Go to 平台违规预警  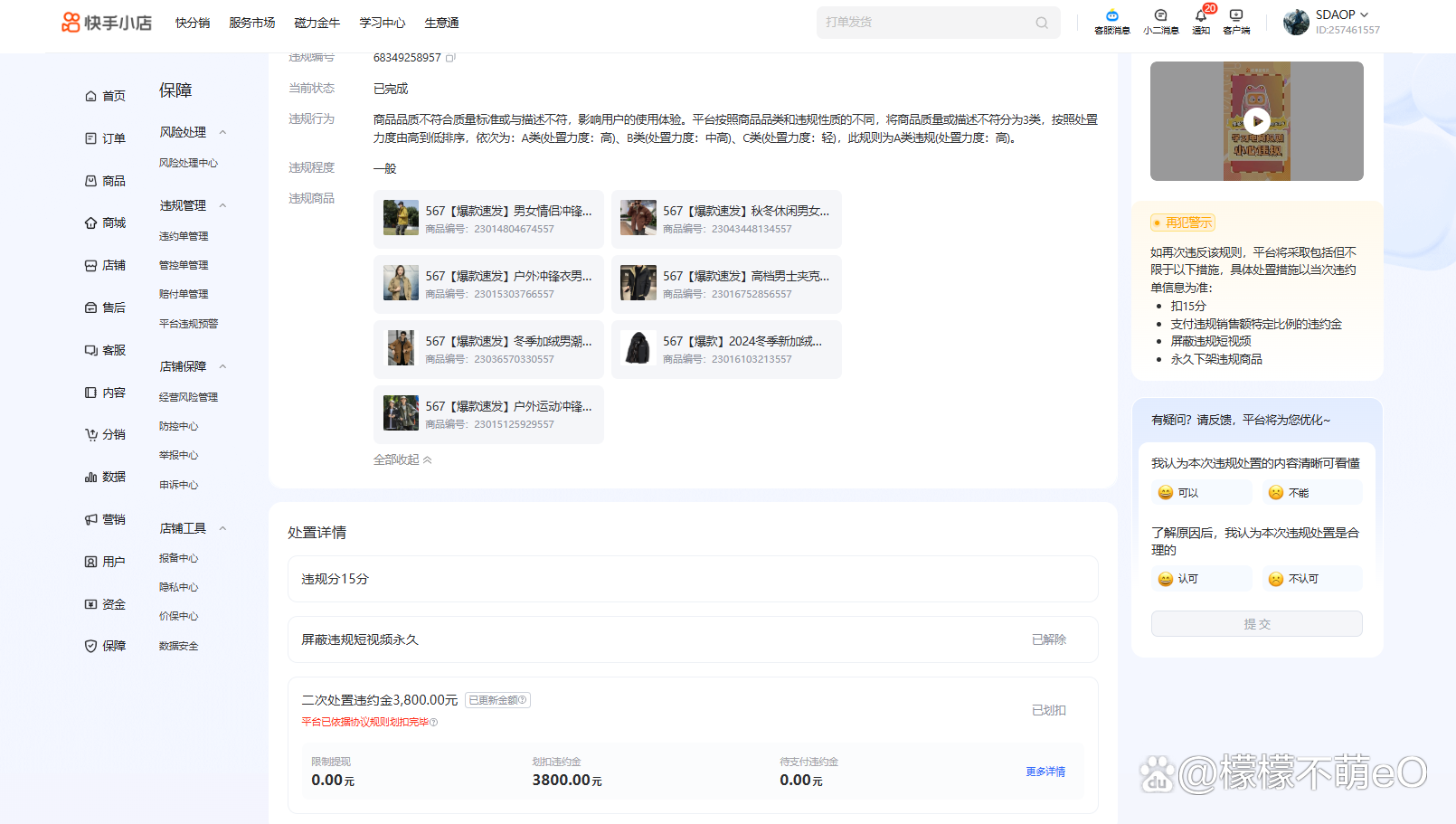[x=188, y=324]
